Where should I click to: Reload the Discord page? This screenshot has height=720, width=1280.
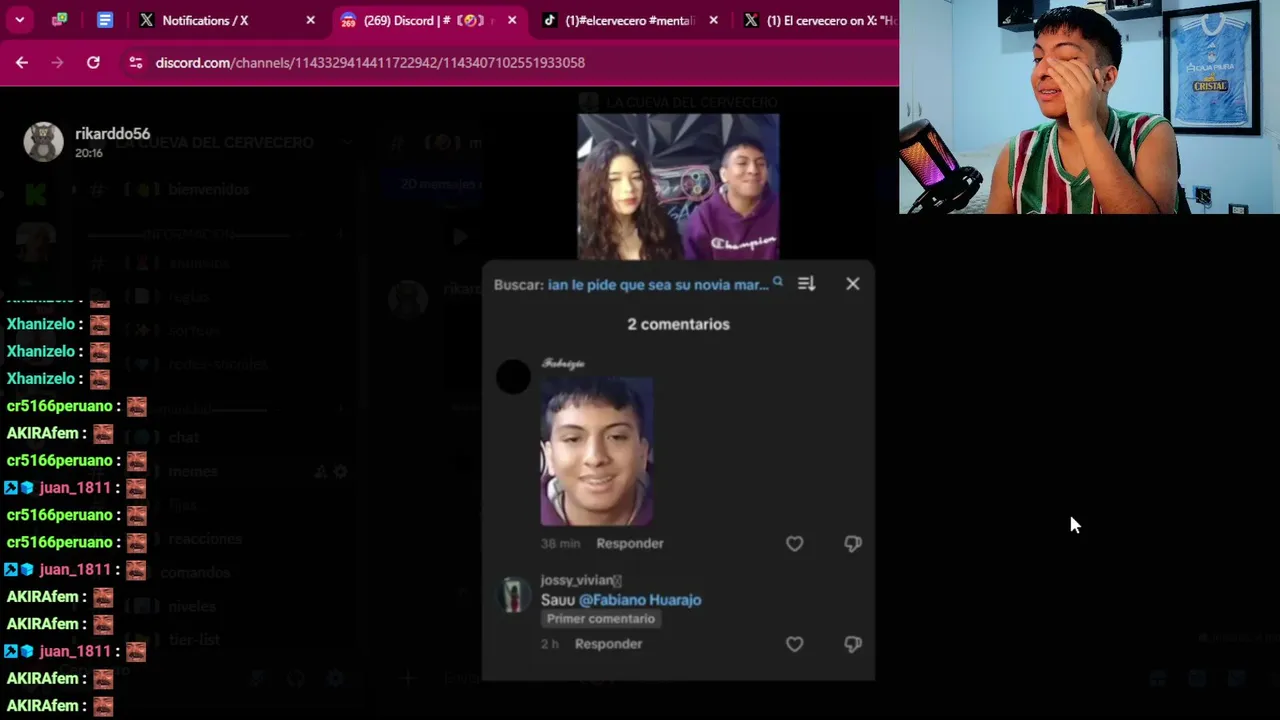(x=93, y=62)
